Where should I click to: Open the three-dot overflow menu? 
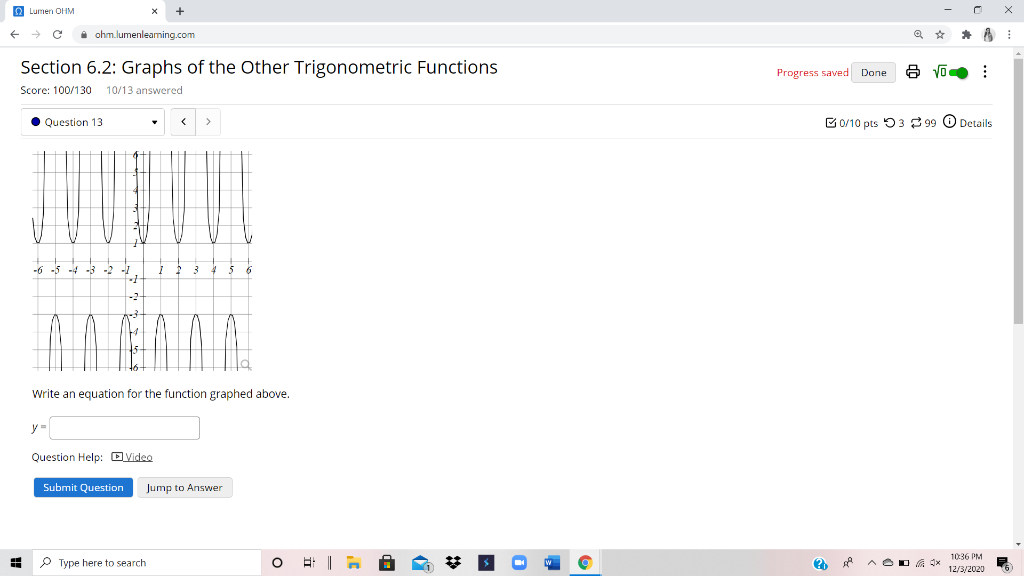986,72
